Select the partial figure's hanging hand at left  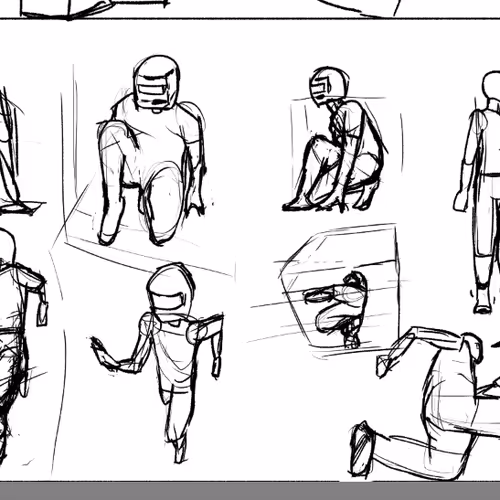point(42,313)
